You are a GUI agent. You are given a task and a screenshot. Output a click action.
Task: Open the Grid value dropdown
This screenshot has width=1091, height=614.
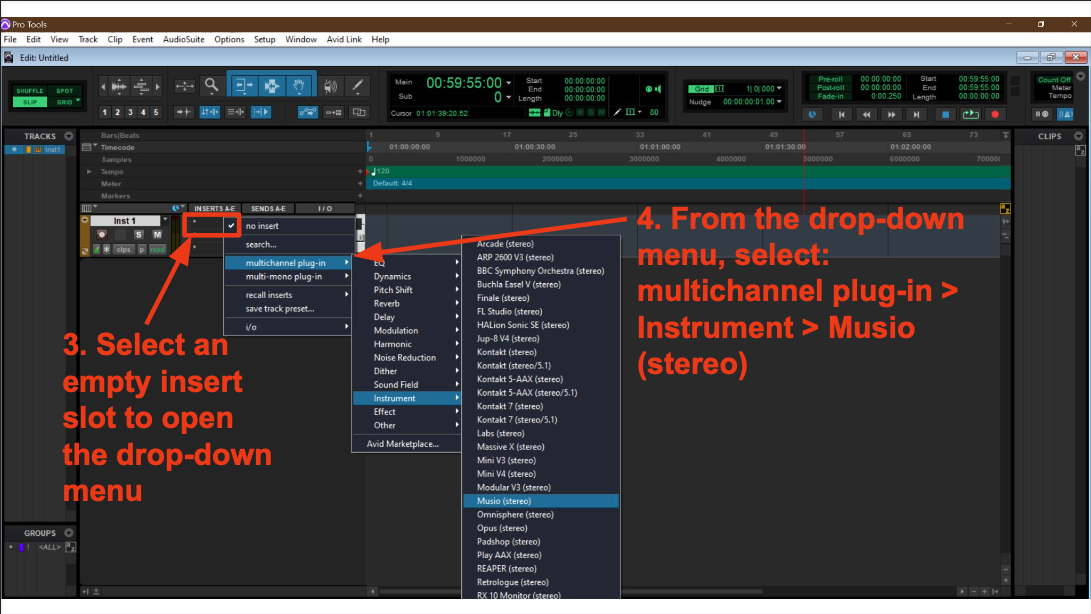(779, 89)
